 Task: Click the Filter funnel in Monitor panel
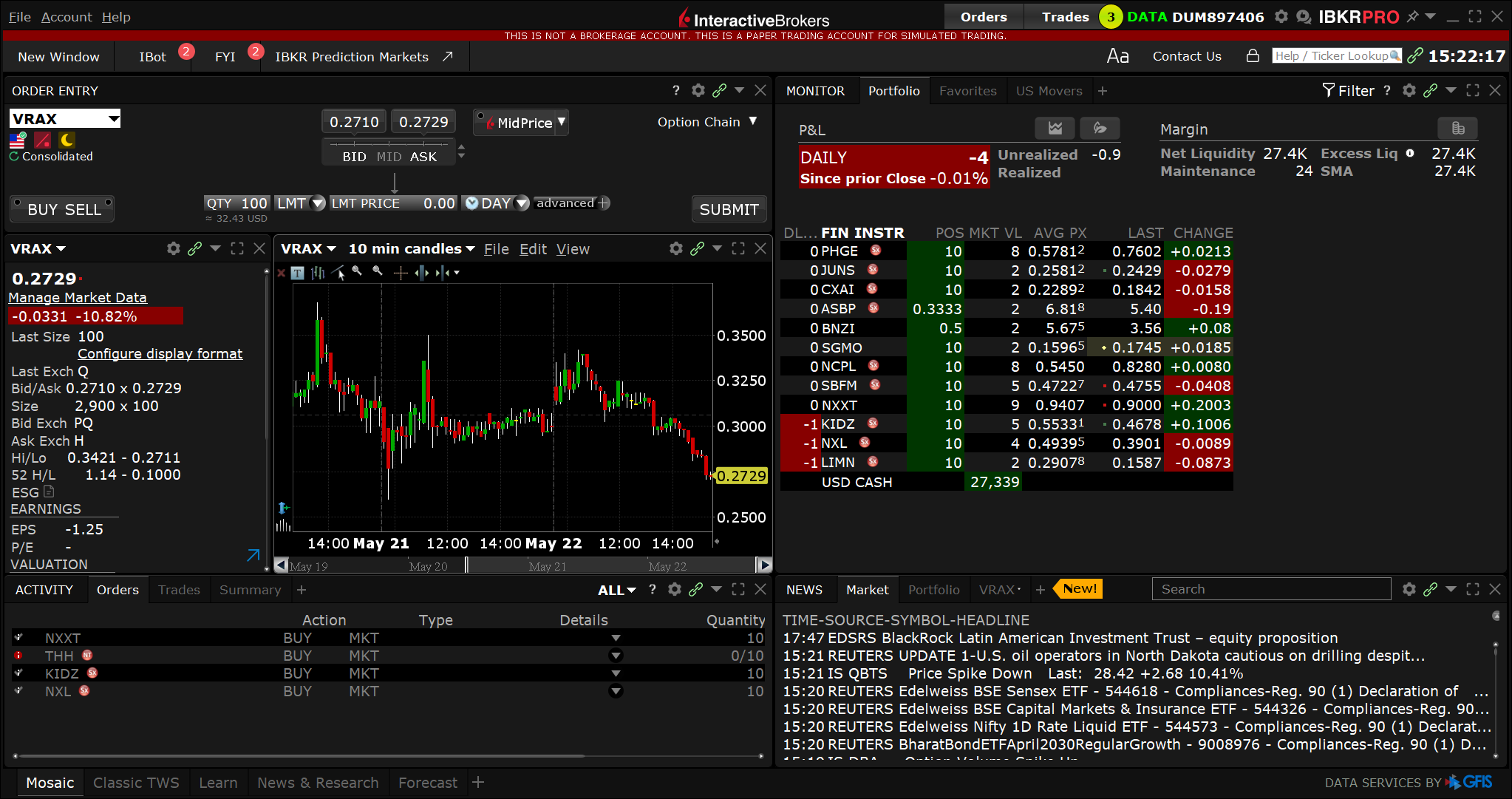click(1348, 90)
